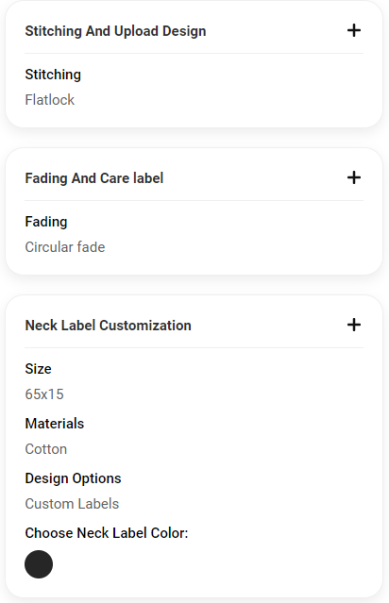Expand Fading And Care label plus icon
Screen dimensions: 389x603
coord(354,178)
